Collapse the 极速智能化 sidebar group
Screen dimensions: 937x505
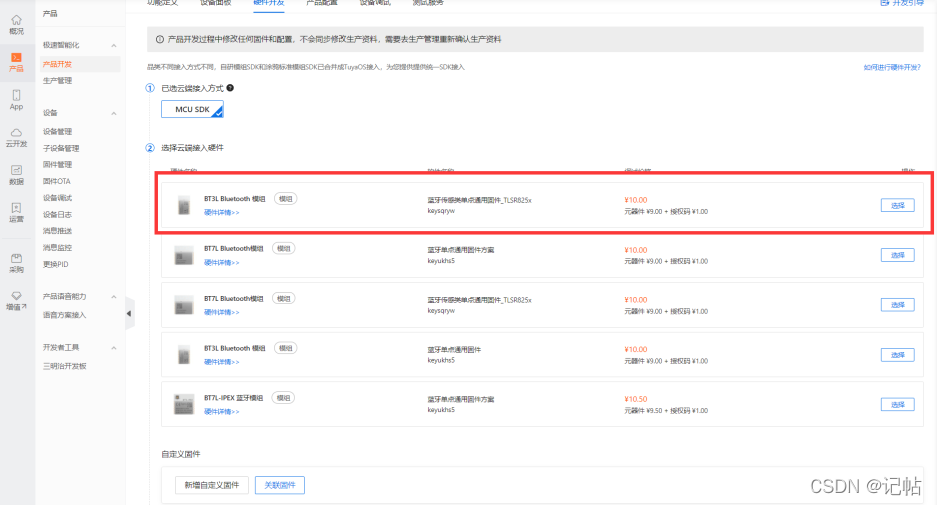(114, 45)
